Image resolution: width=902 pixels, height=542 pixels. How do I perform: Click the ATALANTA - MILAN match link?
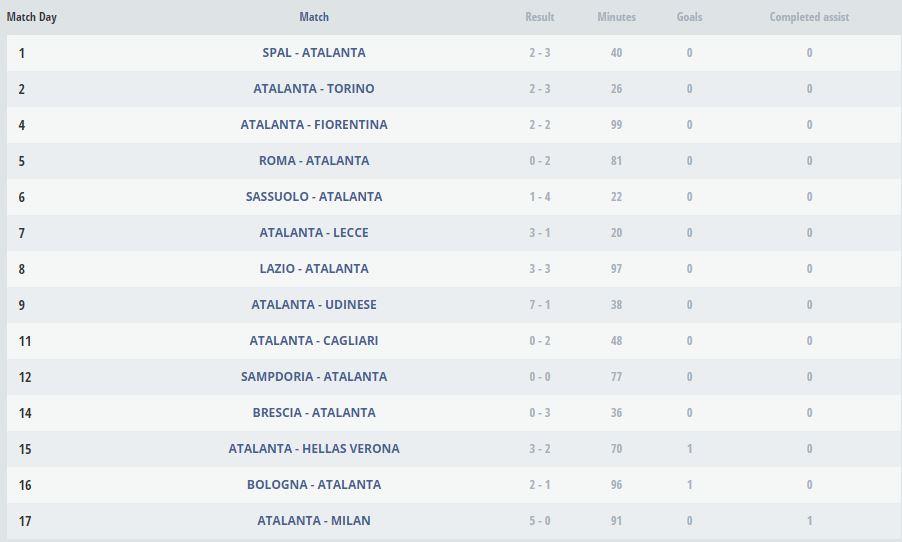314,521
